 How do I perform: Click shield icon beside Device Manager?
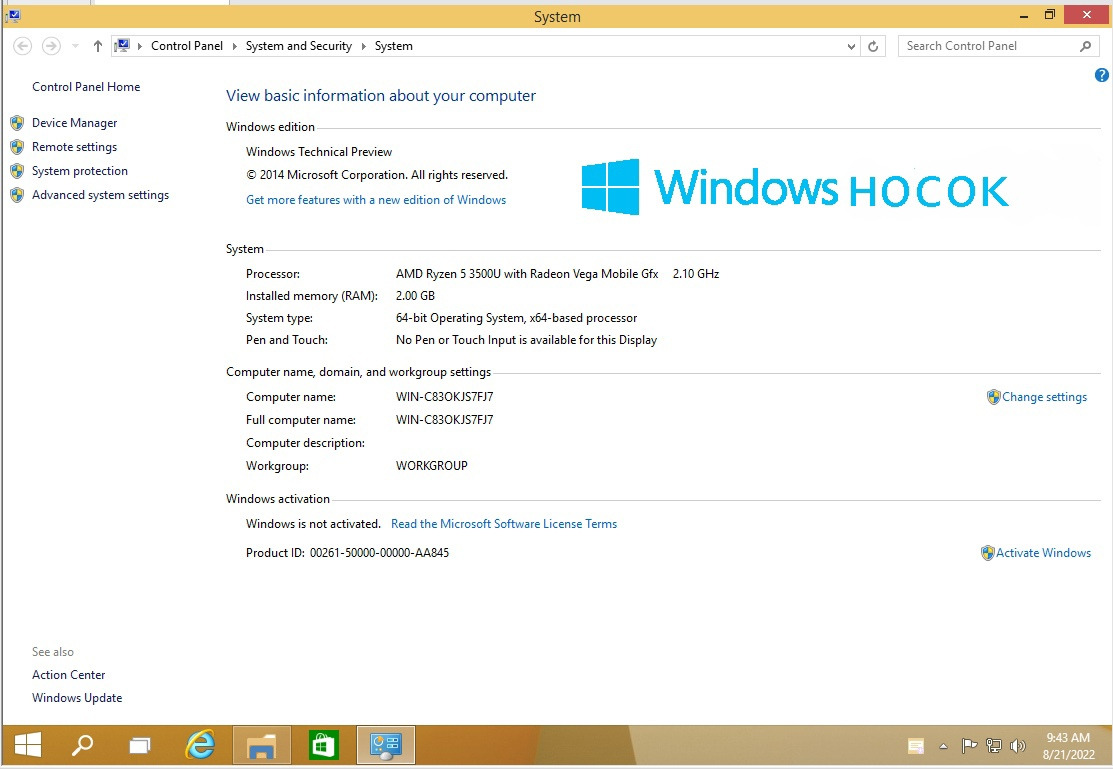(x=17, y=123)
